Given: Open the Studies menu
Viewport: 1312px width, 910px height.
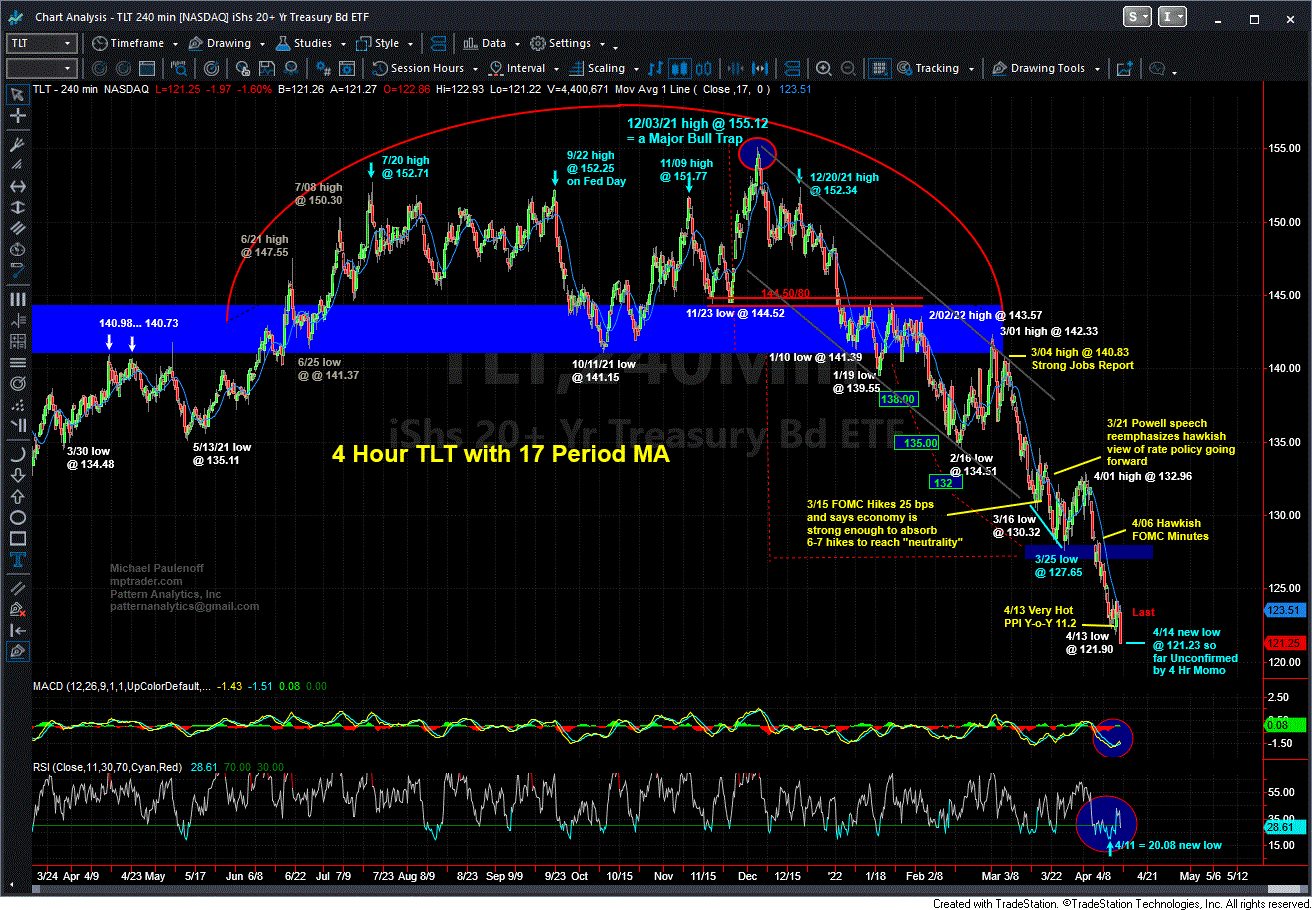Looking at the screenshot, I should pos(312,44).
